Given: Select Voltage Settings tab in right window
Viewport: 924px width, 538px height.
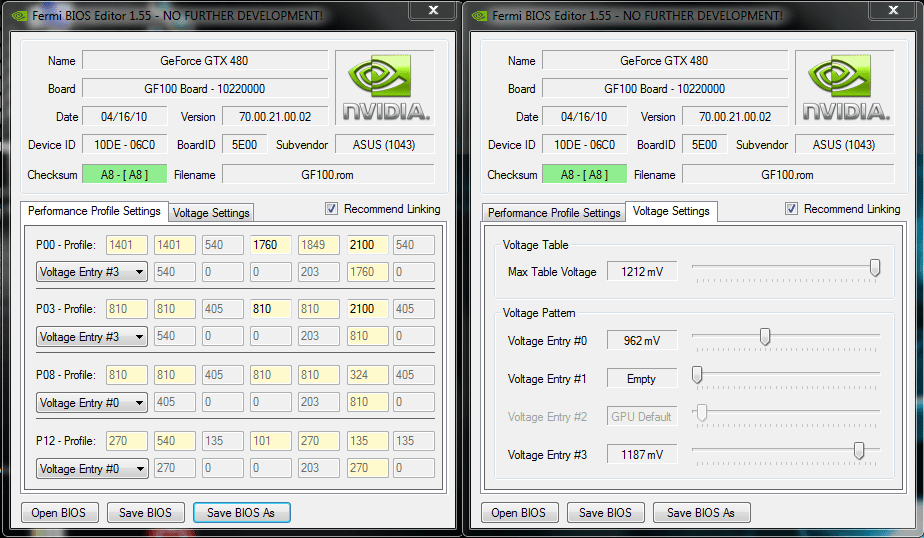Looking at the screenshot, I should (671, 211).
